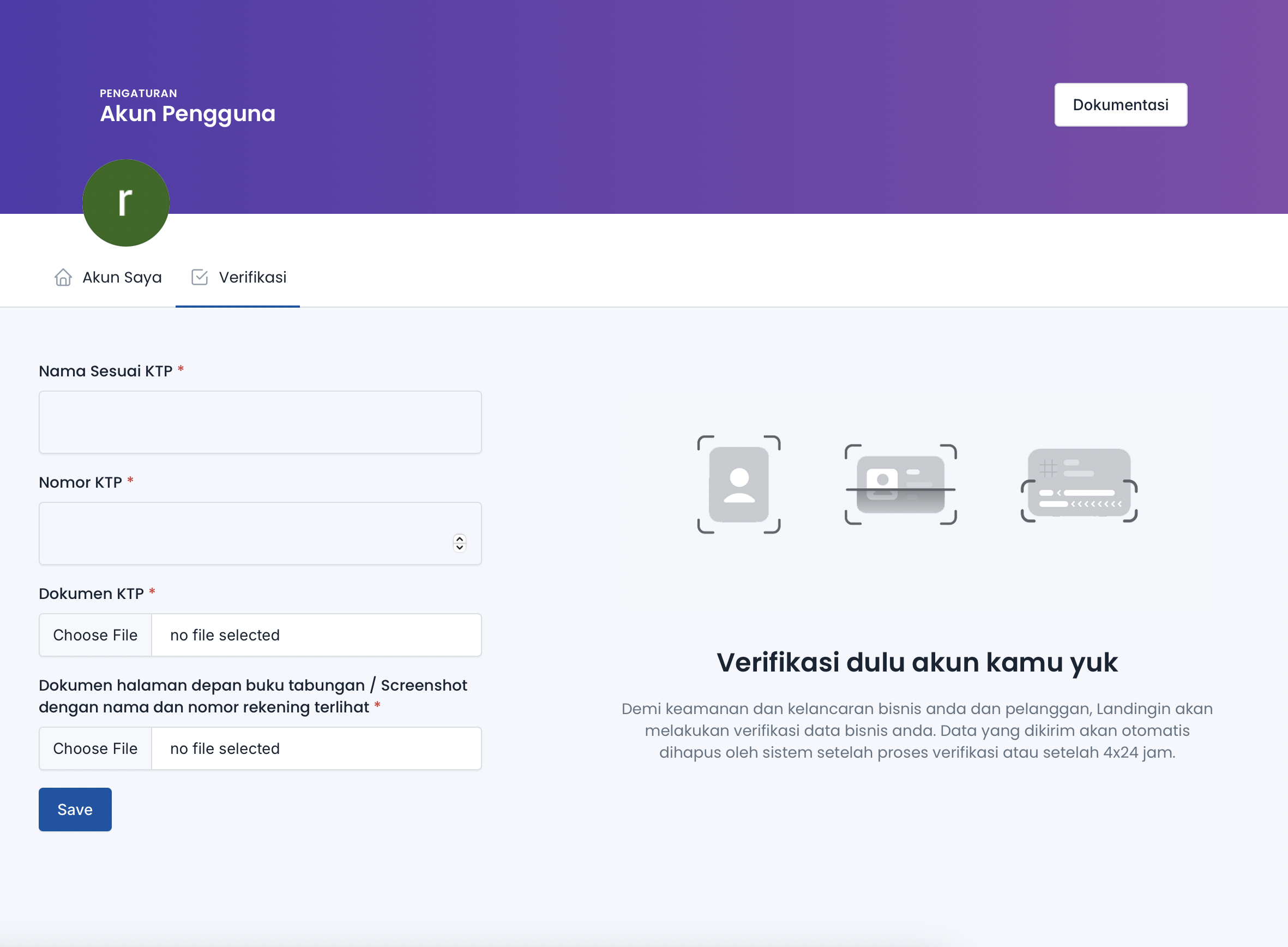The height and width of the screenshot is (947, 1288).
Task: Click 'no file selected' for buku tabungan
Action: [x=225, y=748]
